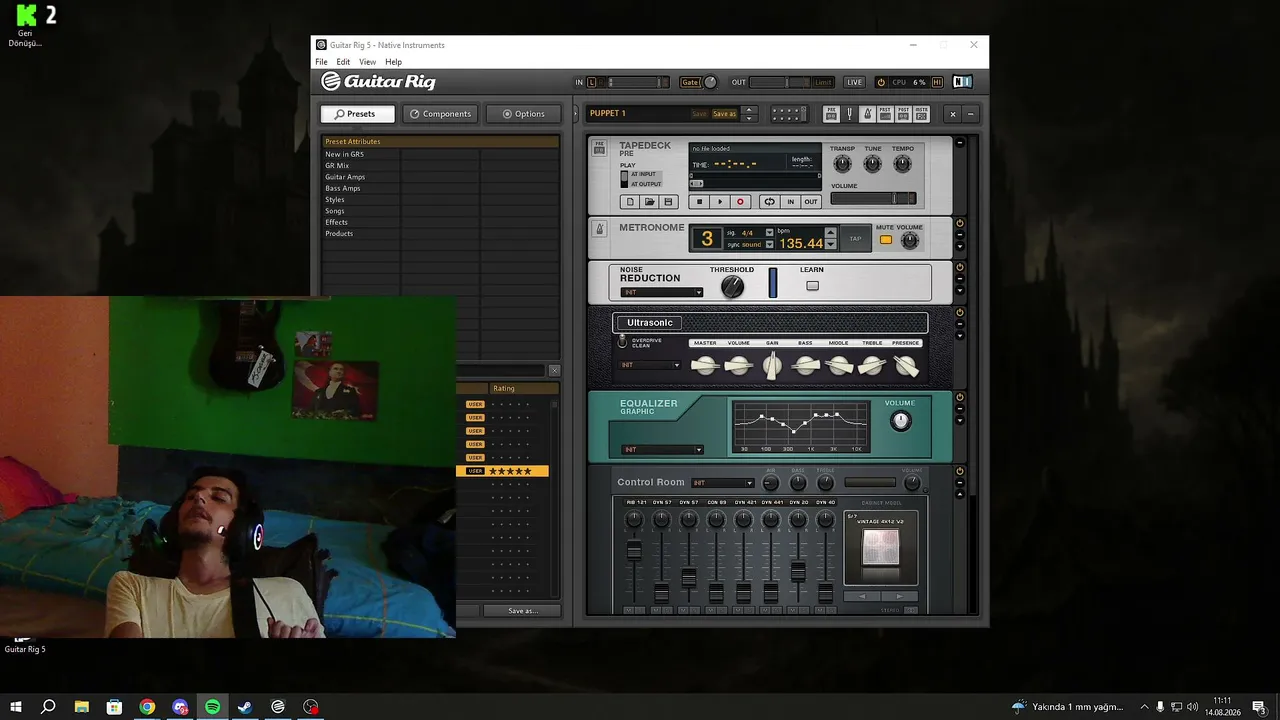Save the Tapedeck recording with disk icon
The width and height of the screenshot is (1280, 720).
tap(668, 202)
